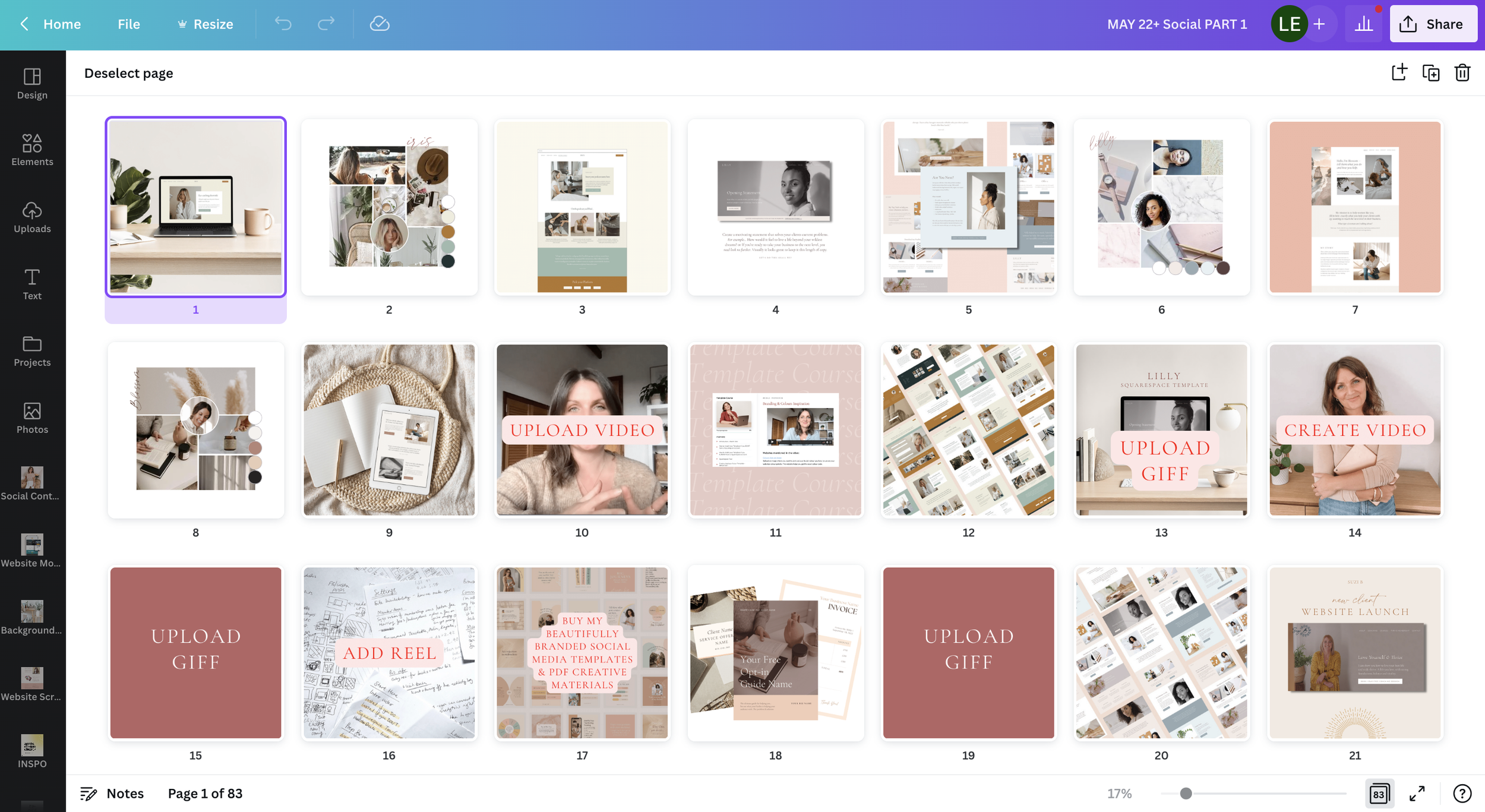Click the trash delete page icon
Screen dimensions: 1485x812
pos(1462,73)
